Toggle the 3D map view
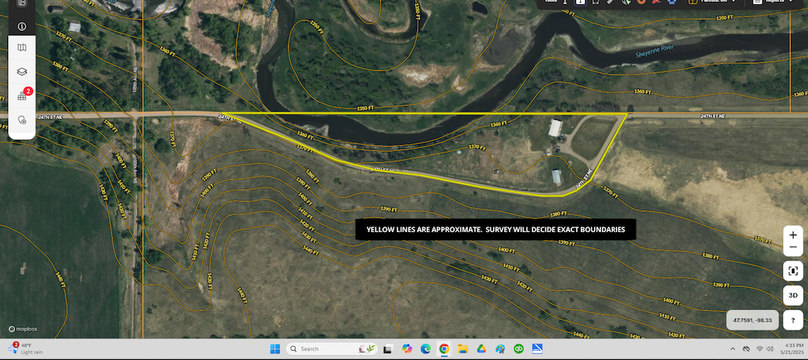 [x=793, y=296]
